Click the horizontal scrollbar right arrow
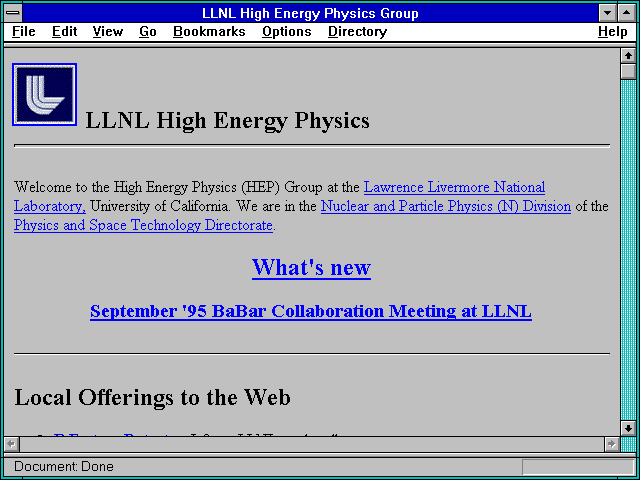The width and height of the screenshot is (640, 480). (612, 444)
